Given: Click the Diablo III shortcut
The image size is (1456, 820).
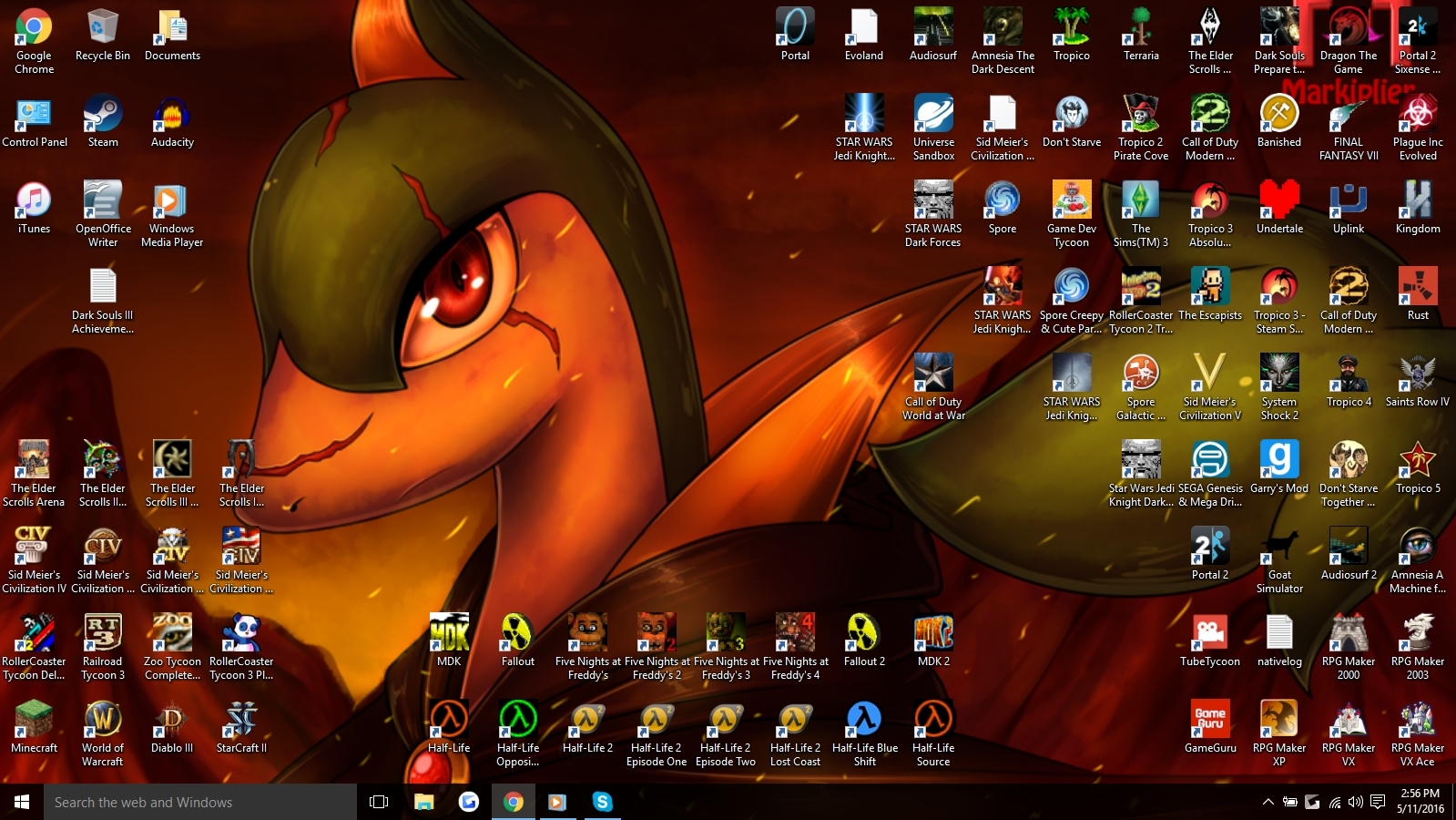Looking at the screenshot, I should click(172, 728).
